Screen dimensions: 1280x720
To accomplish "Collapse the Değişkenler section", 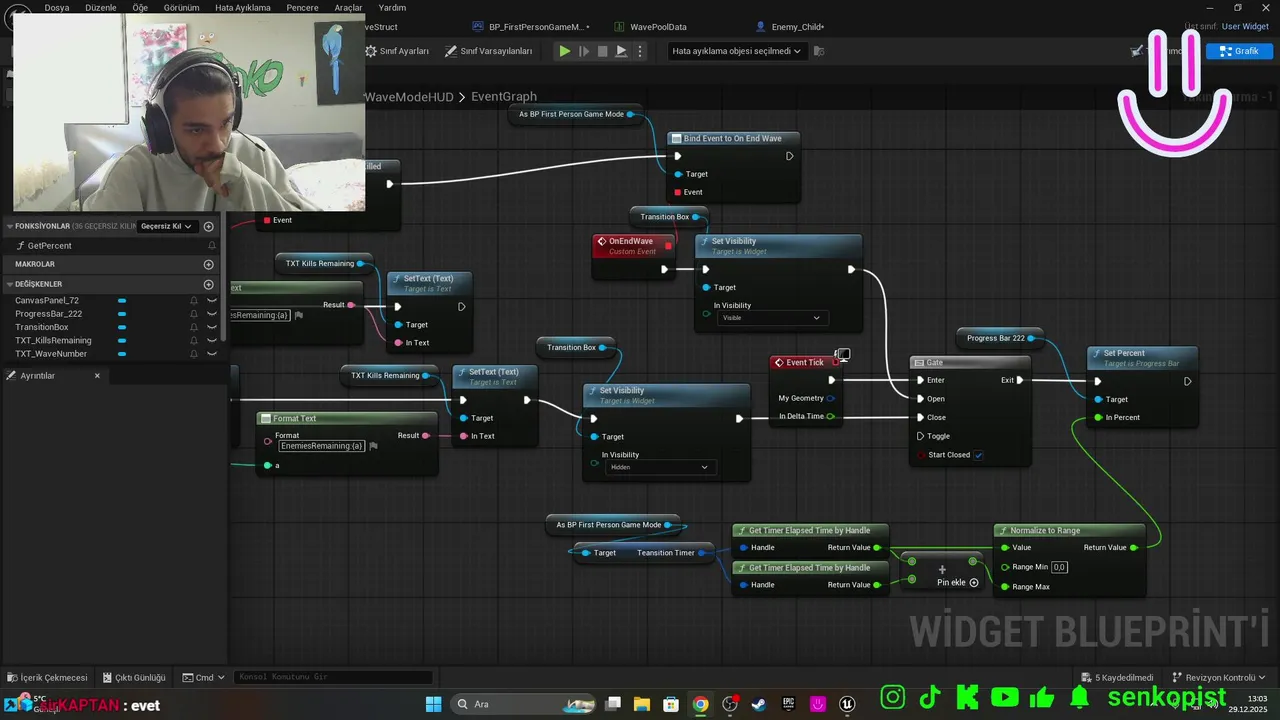I will point(9,284).
